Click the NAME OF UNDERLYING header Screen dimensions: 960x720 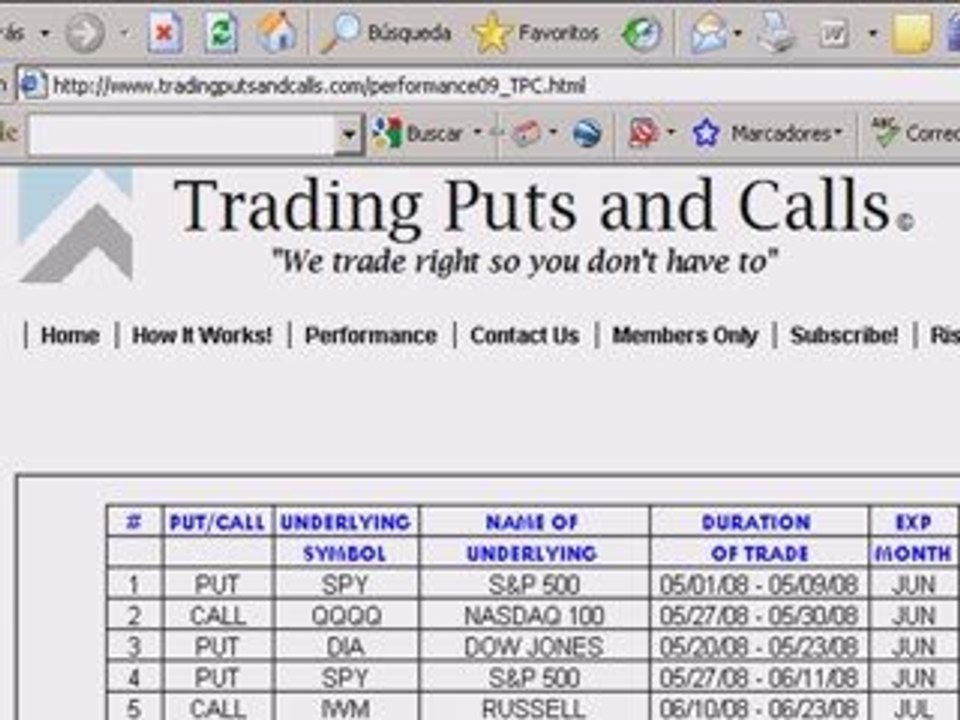click(533, 537)
